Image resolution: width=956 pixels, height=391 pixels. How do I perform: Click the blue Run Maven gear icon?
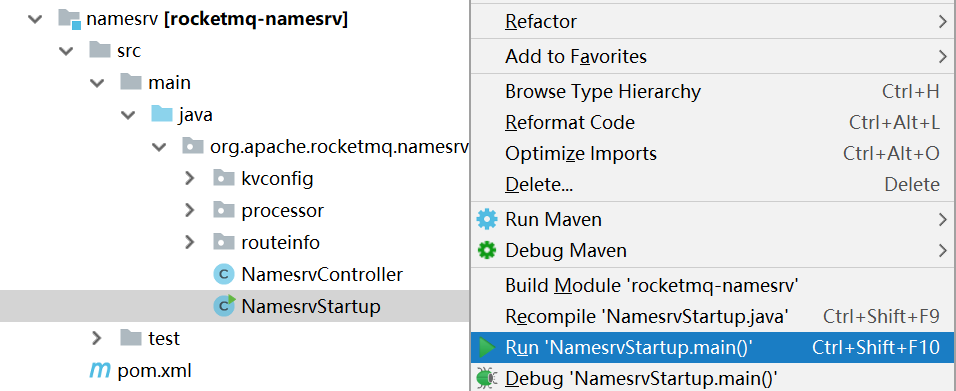coord(487,219)
